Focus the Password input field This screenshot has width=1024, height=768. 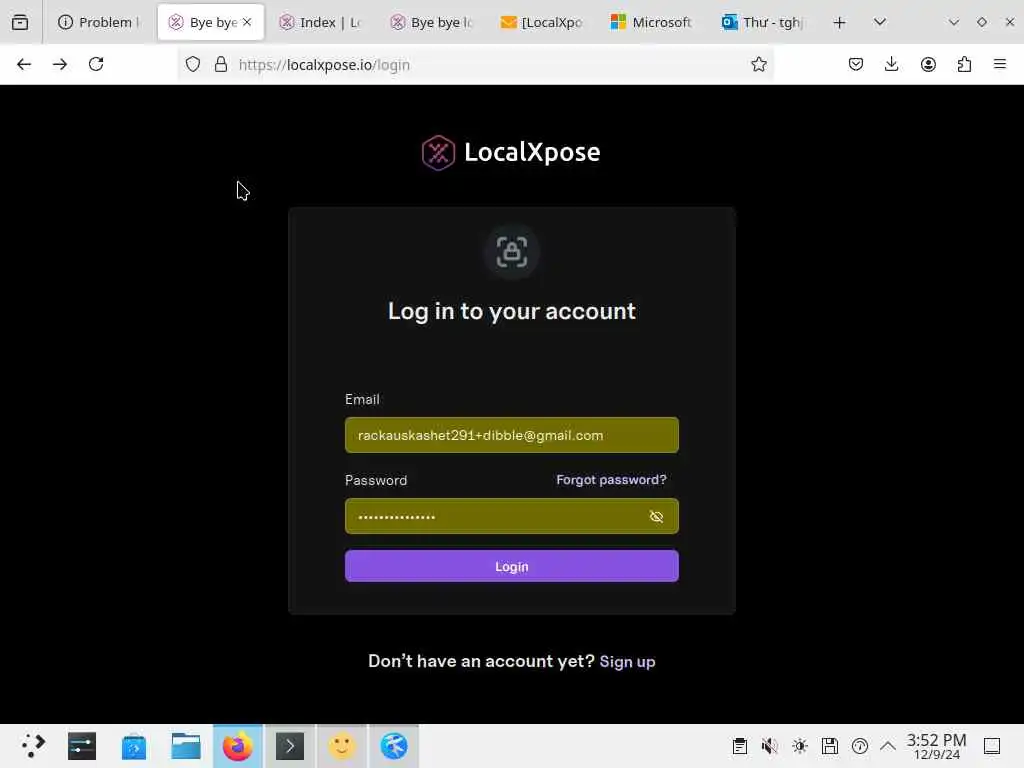tap(511, 517)
